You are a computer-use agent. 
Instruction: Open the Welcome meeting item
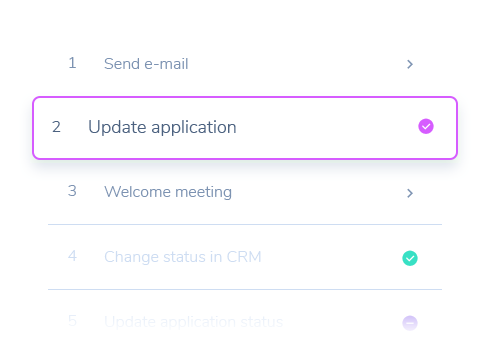[168, 192]
